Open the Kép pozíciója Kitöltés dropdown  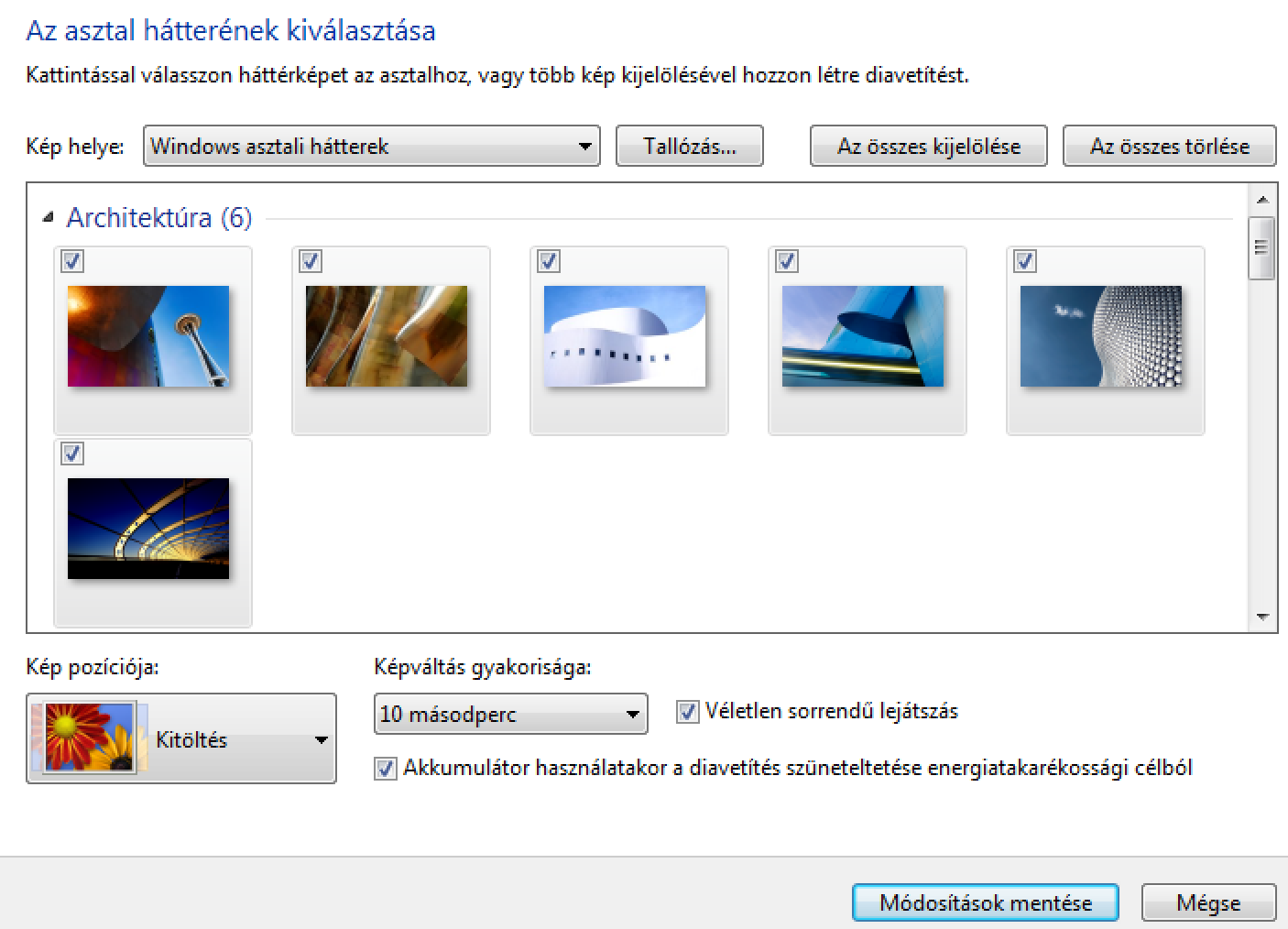(181, 738)
